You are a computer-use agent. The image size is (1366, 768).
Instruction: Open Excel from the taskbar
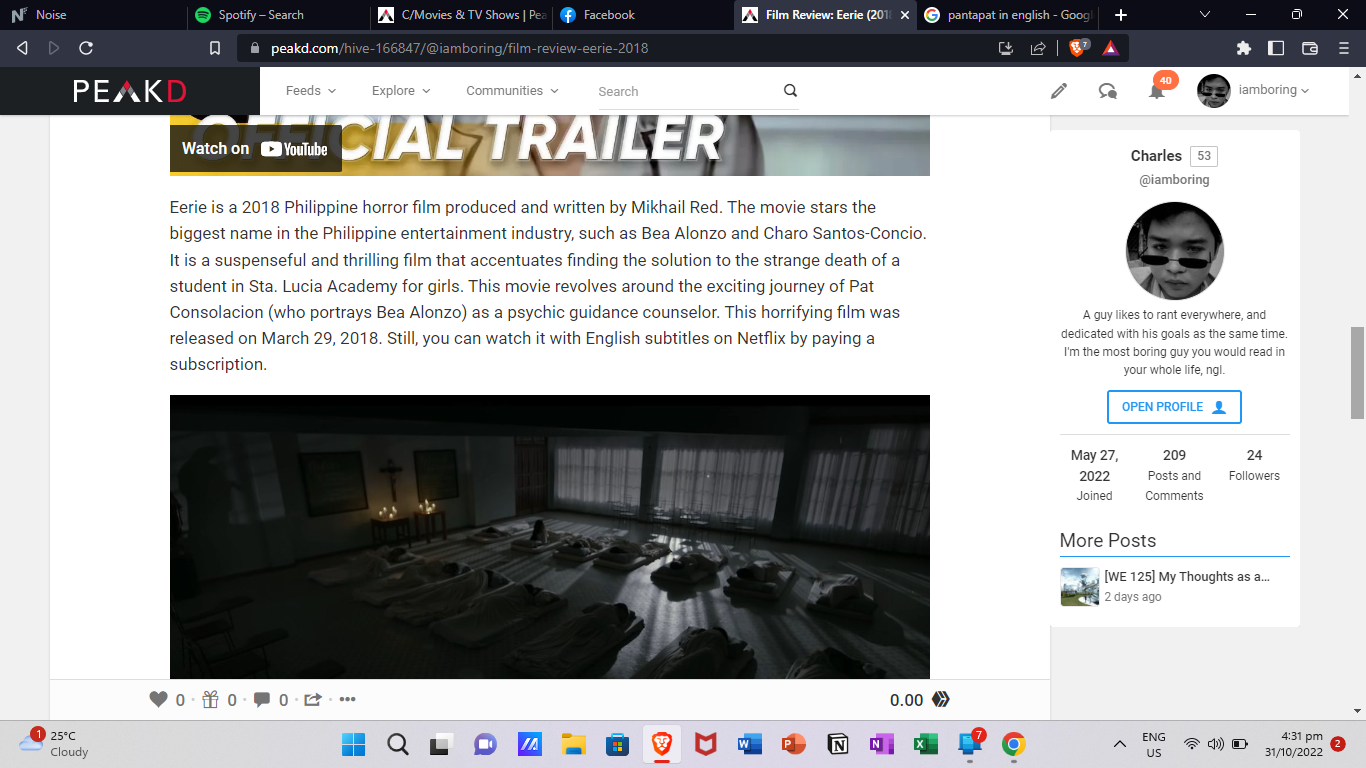coord(925,744)
